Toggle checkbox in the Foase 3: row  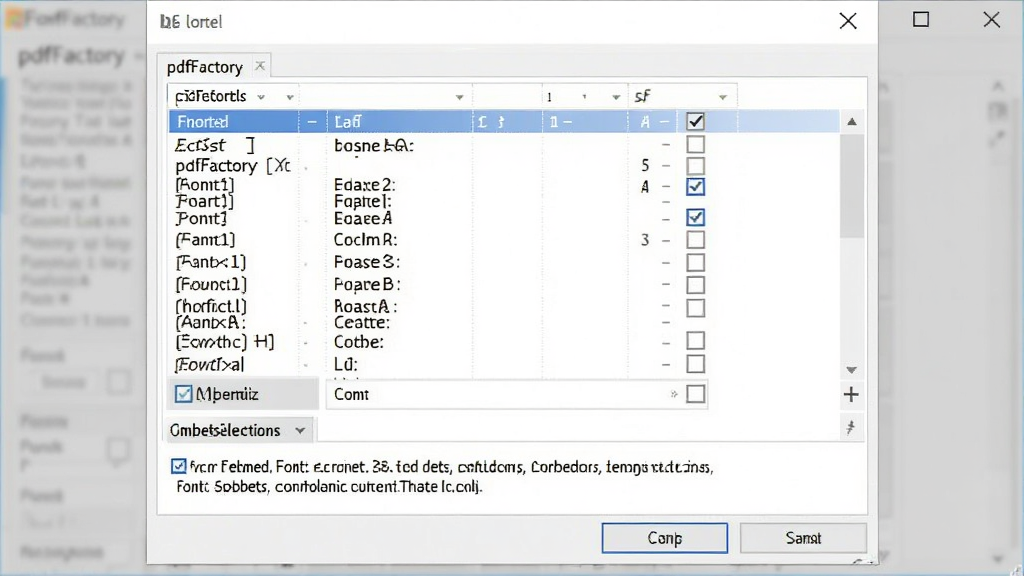pos(695,263)
